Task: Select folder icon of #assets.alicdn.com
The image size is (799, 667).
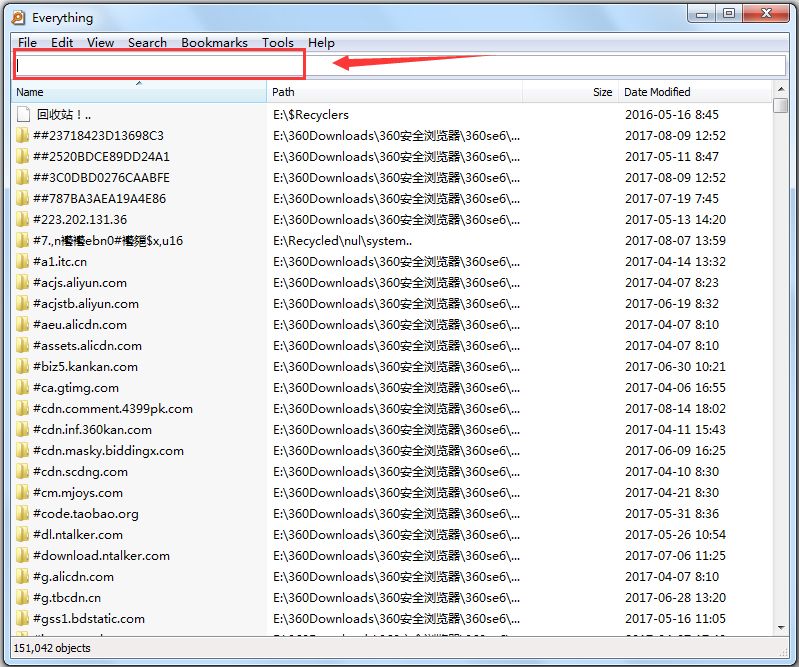Action: click(22, 345)
